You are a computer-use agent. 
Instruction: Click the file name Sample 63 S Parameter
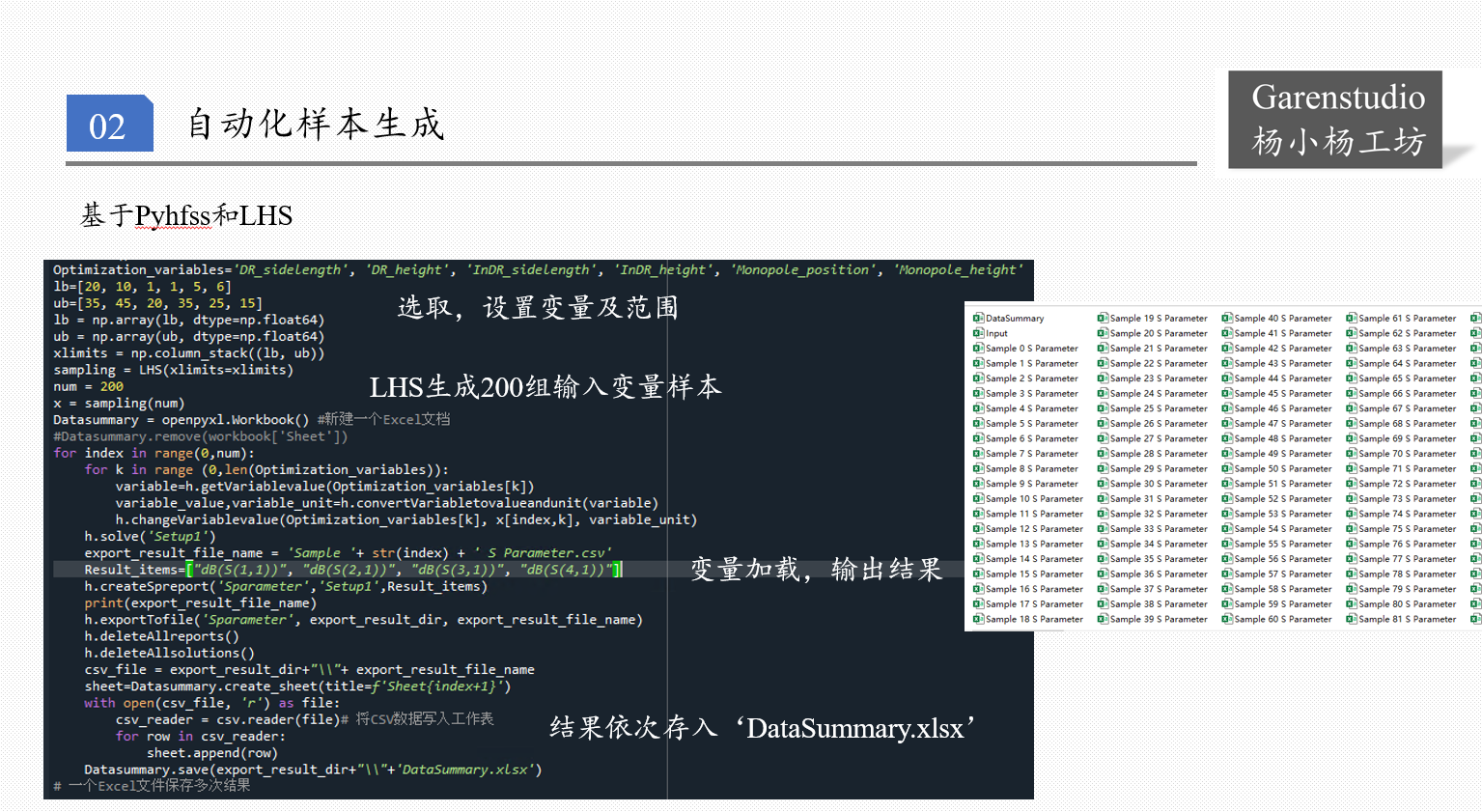tap(1408, 349)
